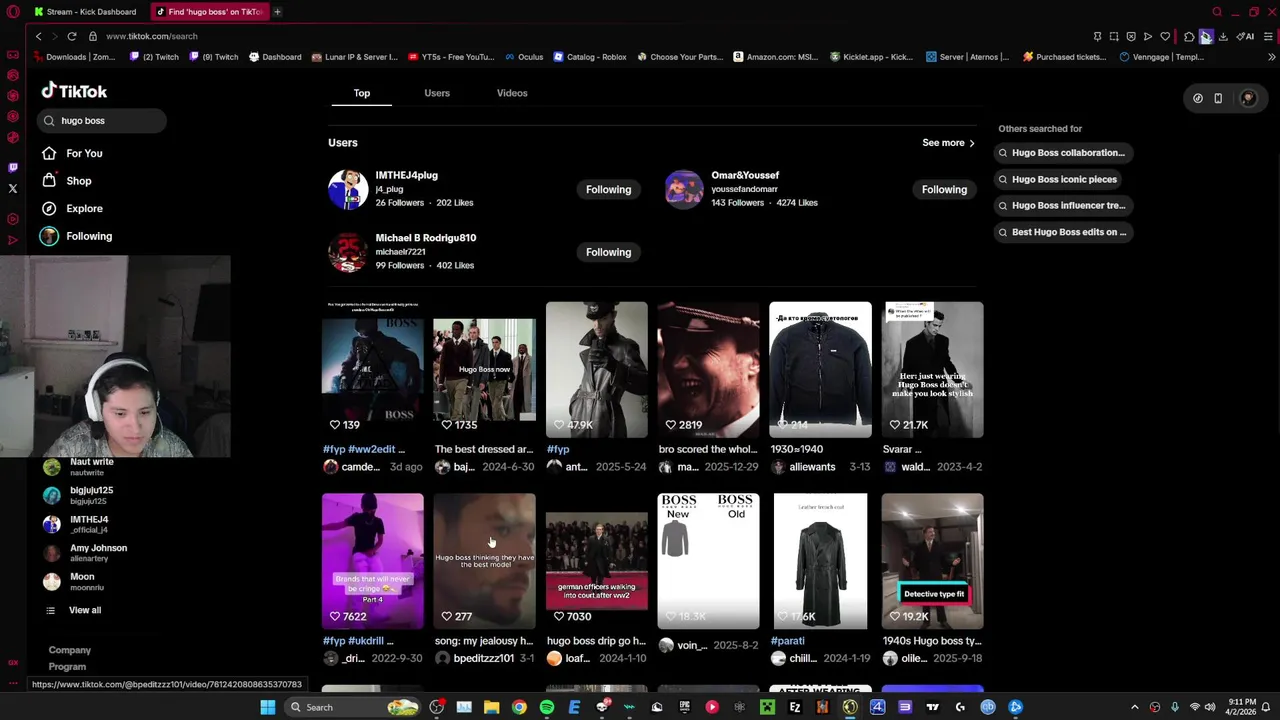This screenshot has width=1280, height=720.
Task: Switch to the Top tab
Action: 361,93
